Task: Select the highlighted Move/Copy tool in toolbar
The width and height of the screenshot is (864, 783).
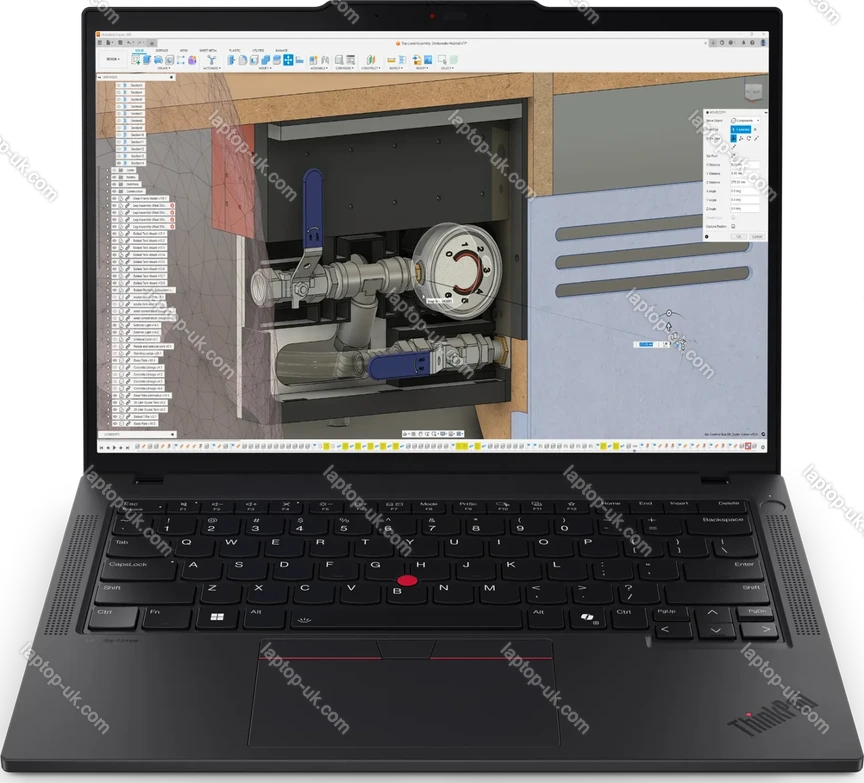Action: pos(288,60)
